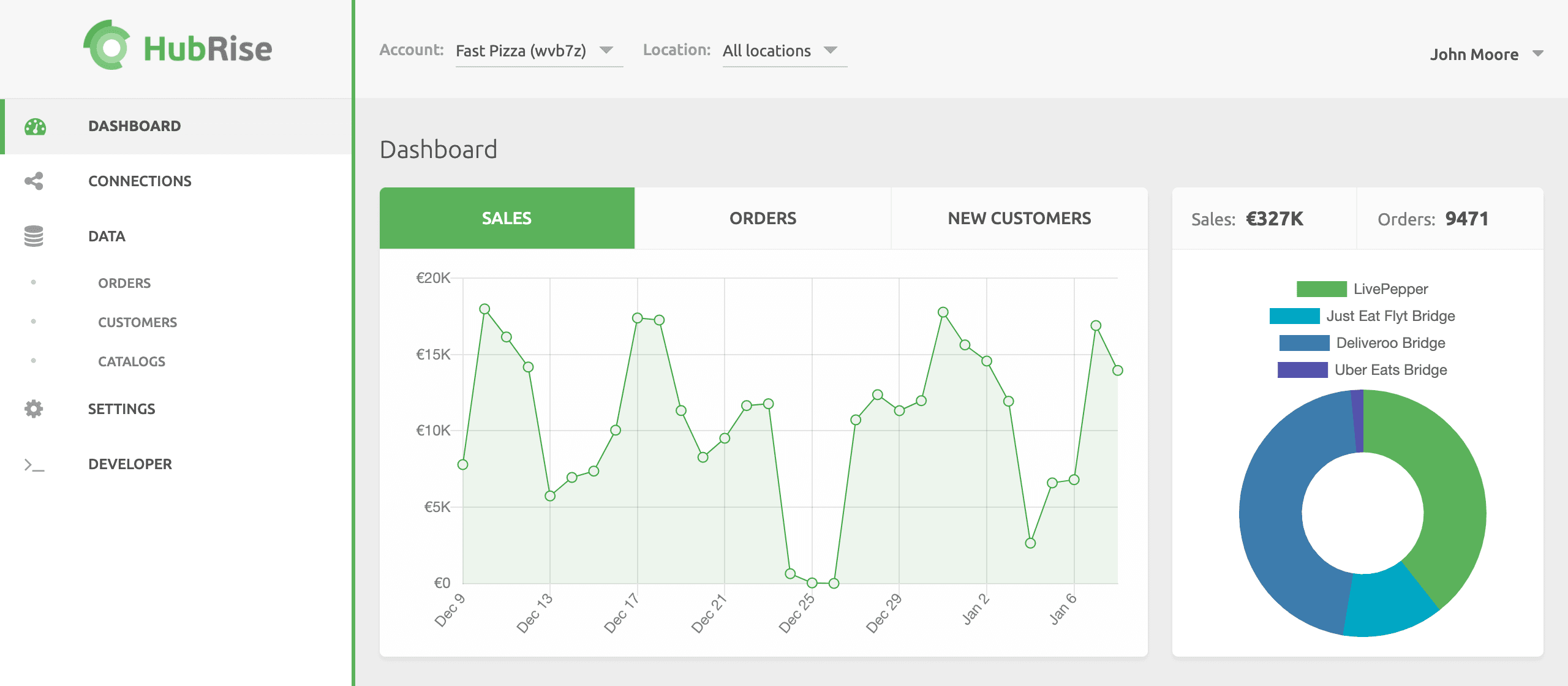The image size is (1568, 686).
Task: Select the Dashboard gauge icon in sidebar
Action: coord(35,126)
